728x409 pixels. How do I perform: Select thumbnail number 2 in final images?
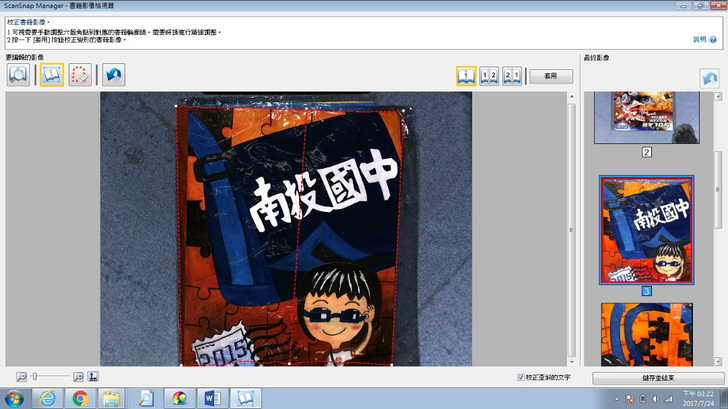pyautogui.click(x=647, y=117)
